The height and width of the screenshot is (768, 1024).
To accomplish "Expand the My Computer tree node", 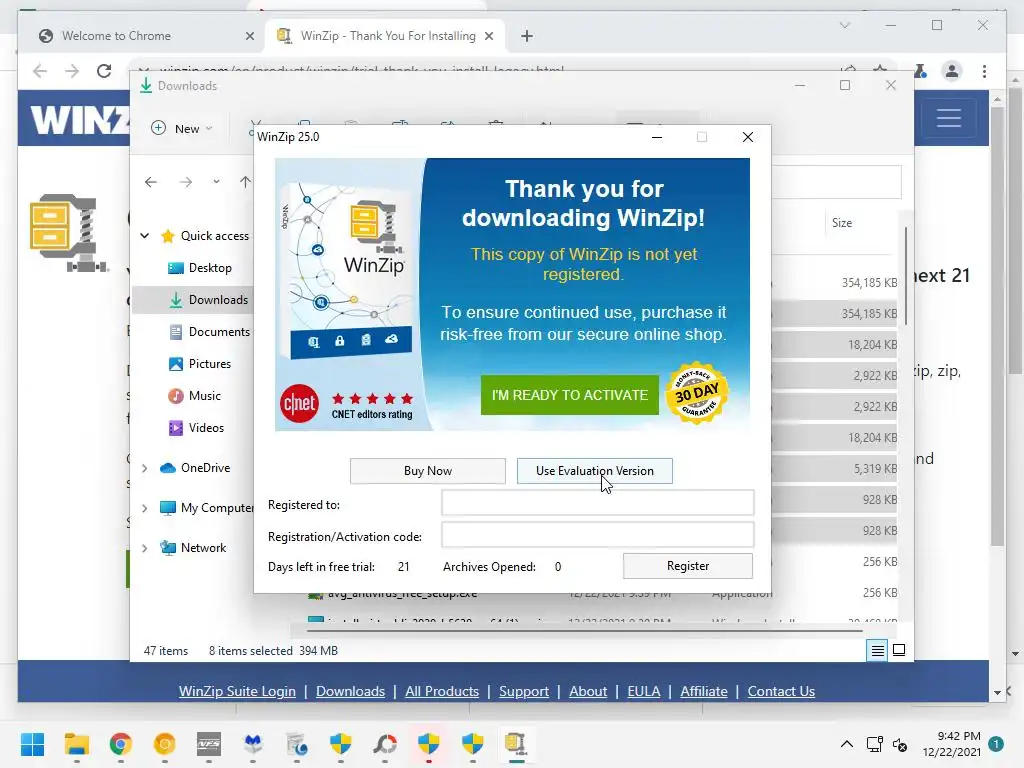I will tap(144, 508).
